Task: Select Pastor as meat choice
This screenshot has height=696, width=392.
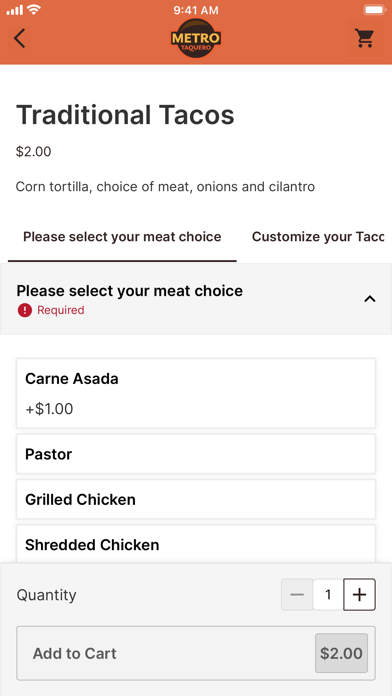Action: tap(196, 454)
